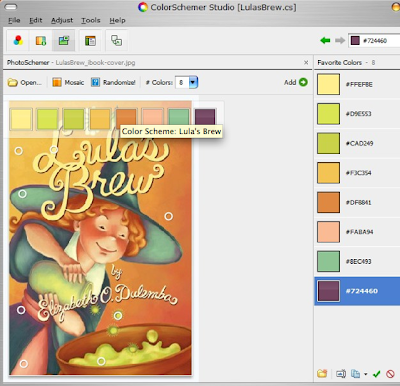Open an image file with Open...
Viewport: 400px width, 386px height.
25,82
